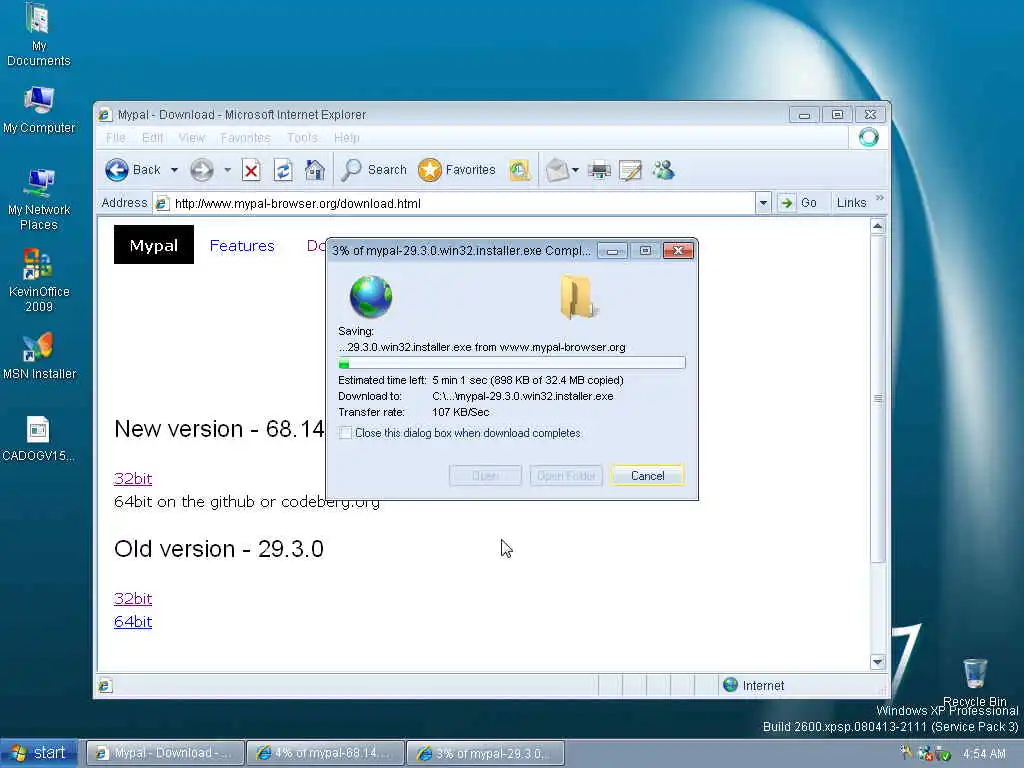Open the History icon in the toolbar
This screenshot has height=768, width=1024.
519,170
